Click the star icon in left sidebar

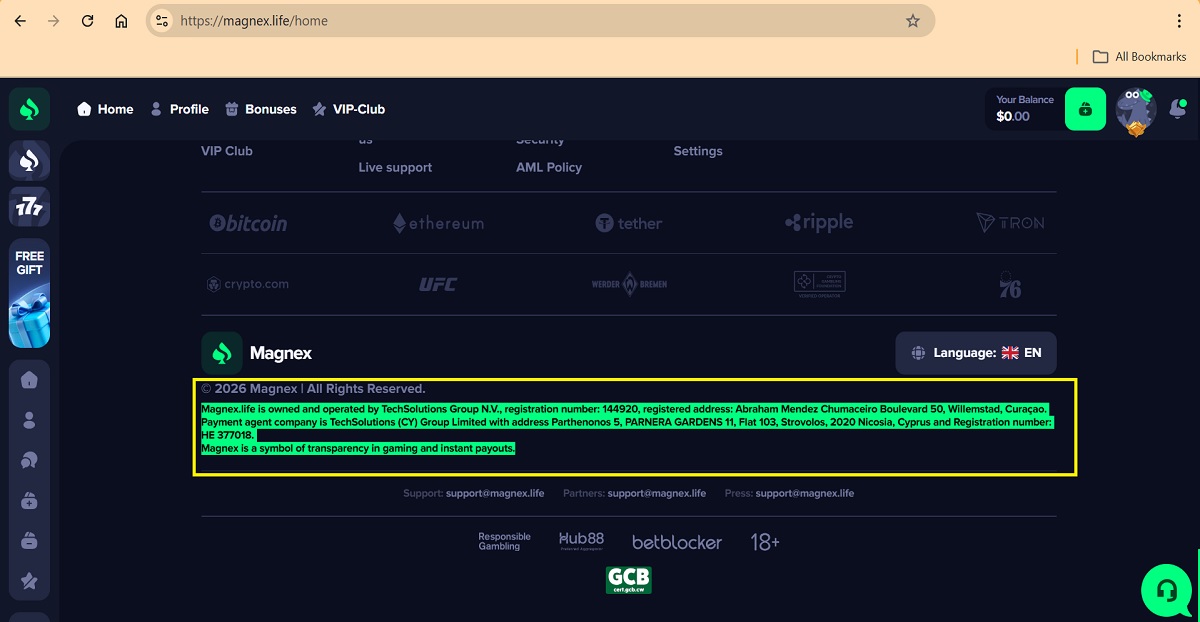29,581
